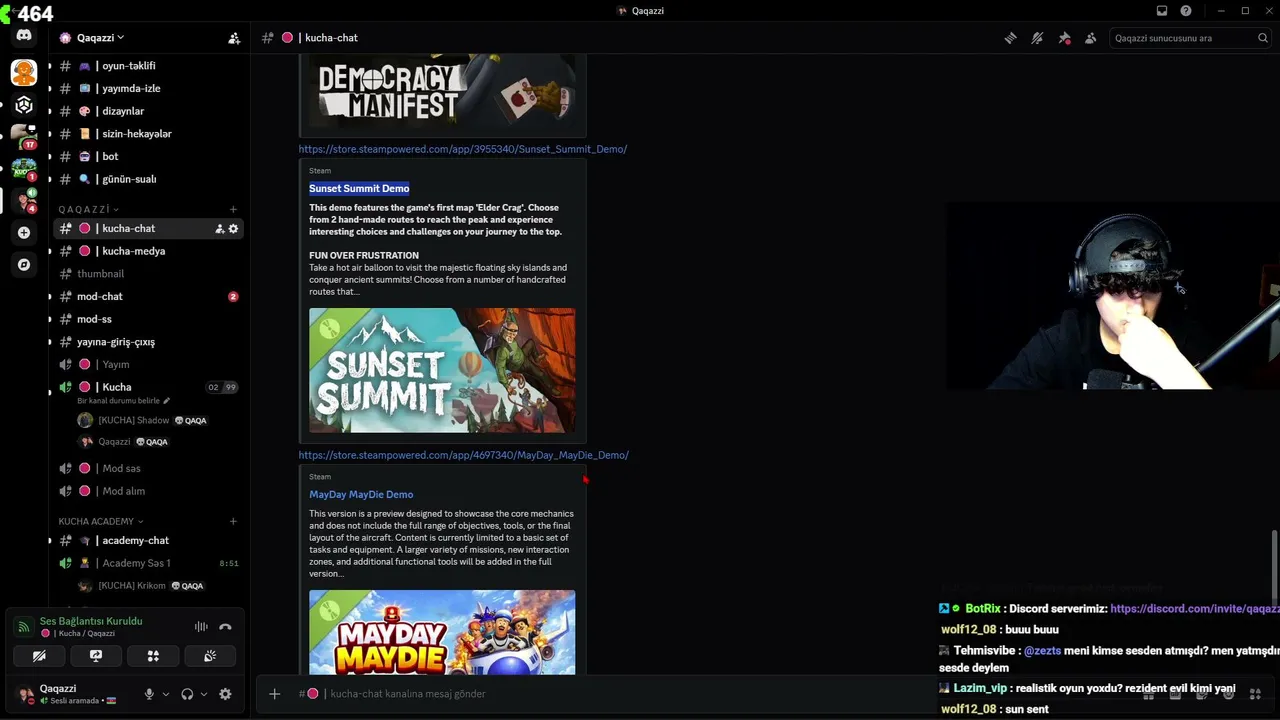Open the MayDay_MayDie_Demo Steam store link
The width and height of the screenshot is (1280, 720).
coord(464,455)
